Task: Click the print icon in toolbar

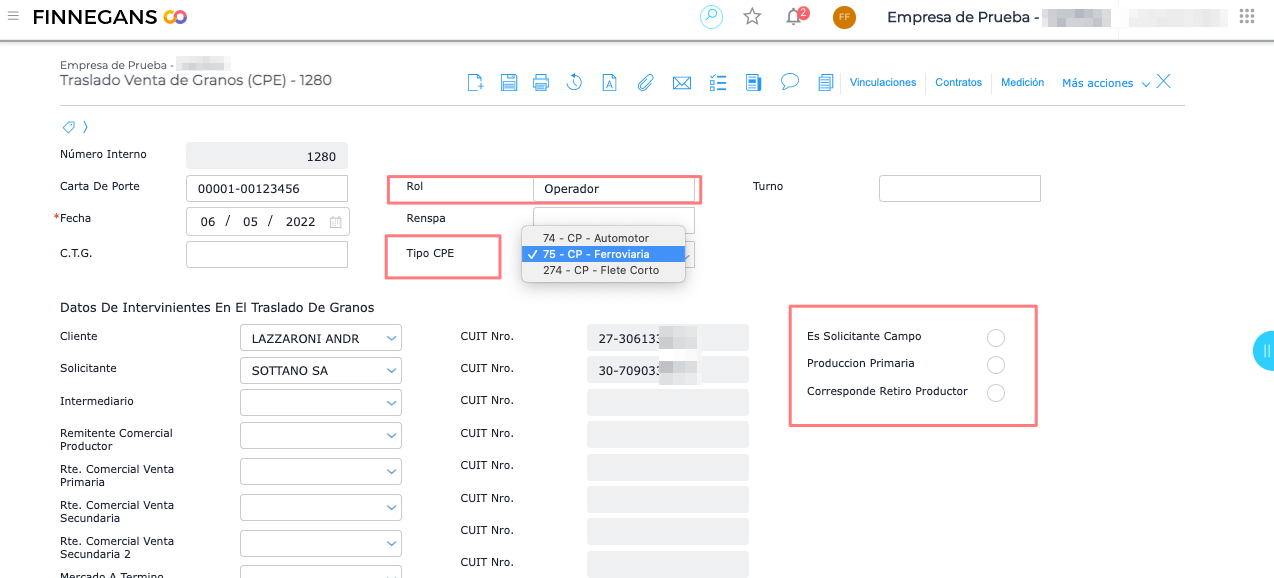Action: point(541,83)
